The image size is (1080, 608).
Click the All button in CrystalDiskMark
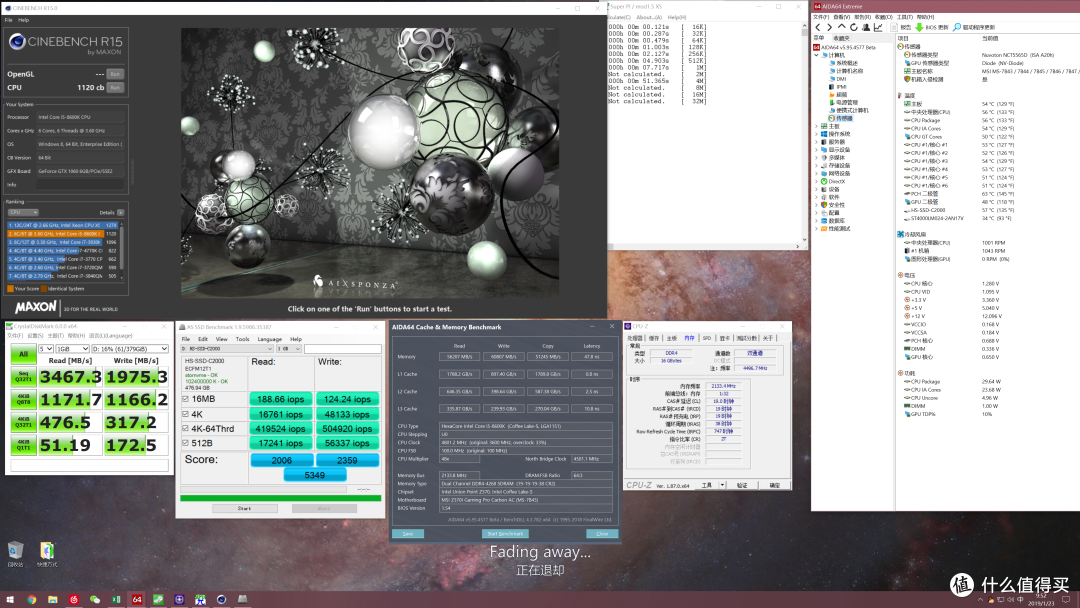pos(23,354)
